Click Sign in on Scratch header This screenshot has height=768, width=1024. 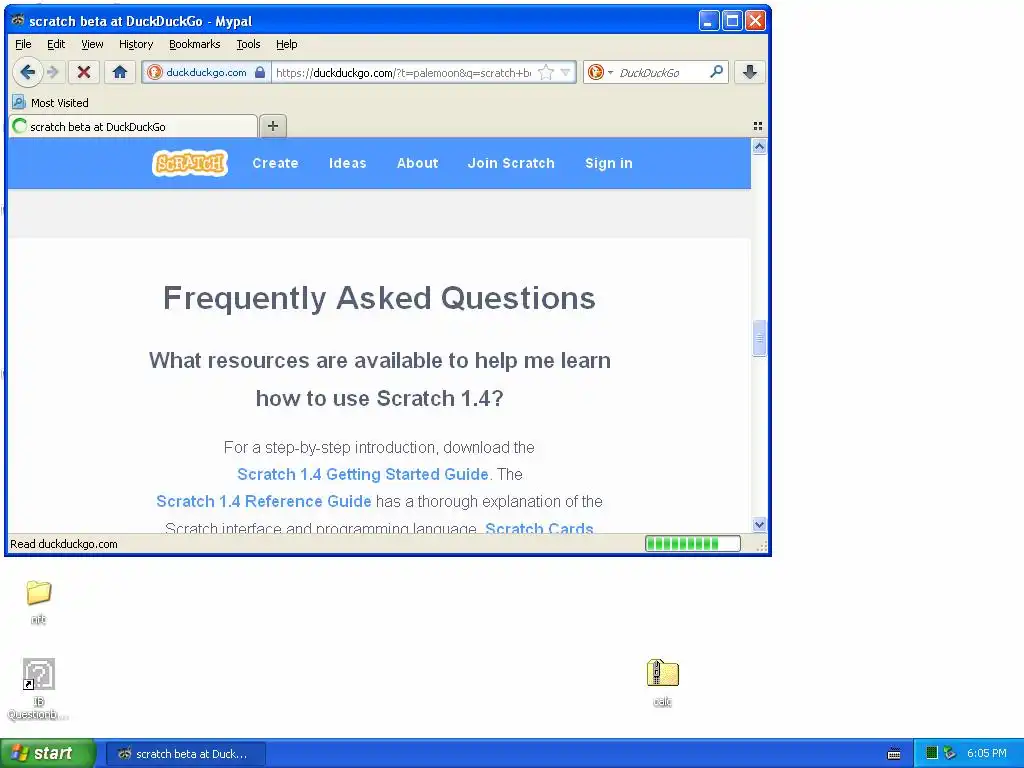[609, 163]
